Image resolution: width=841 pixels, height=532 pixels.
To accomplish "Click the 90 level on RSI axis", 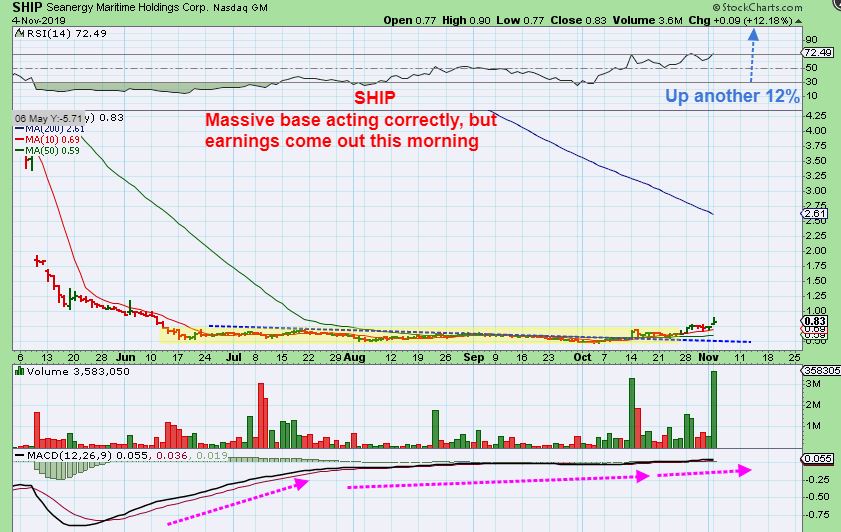I will coord(811,40).
